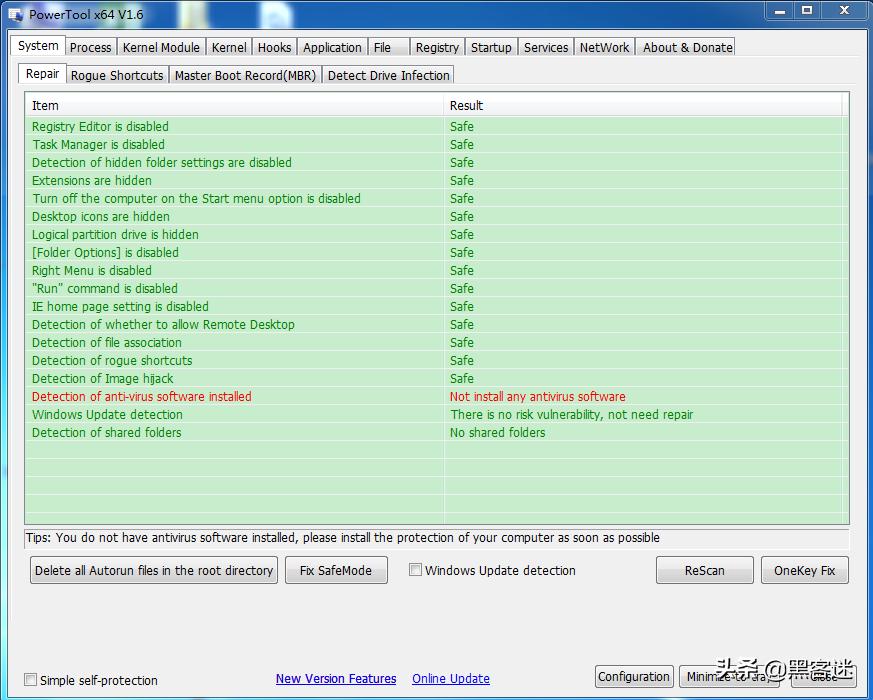The height and width of the screenshot is (700, 873).
Task: Open the Detect Drive Infection tab
Action: pyautogui.click(x=388, y=75)
